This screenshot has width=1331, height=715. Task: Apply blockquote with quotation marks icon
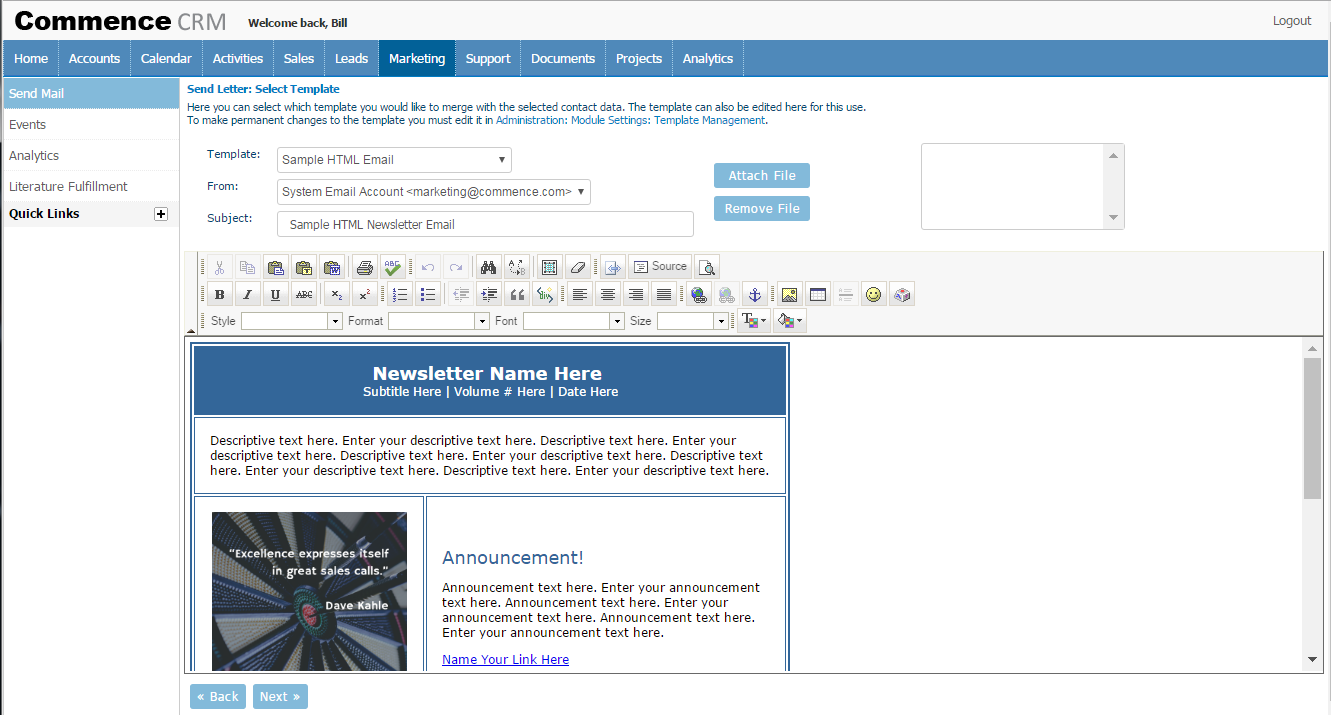pyautogui.click(x=517, y=294)
